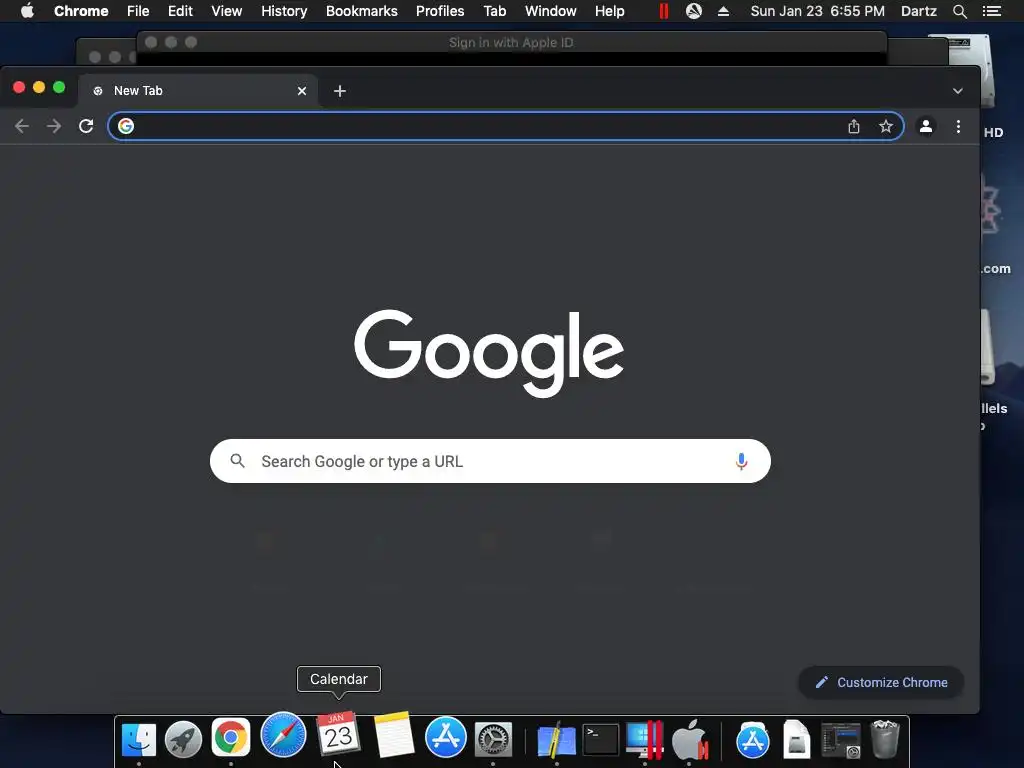Click the Google icon in the address bar
This screenshot has width=1024, height=768.
pos(126,126)
